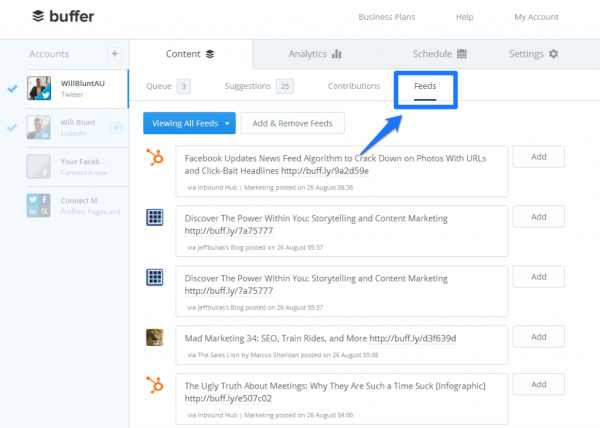Toggle the checkmark for WillBluntAU account
Viewport: 600px width, 428px height.
tap(13, 89)
